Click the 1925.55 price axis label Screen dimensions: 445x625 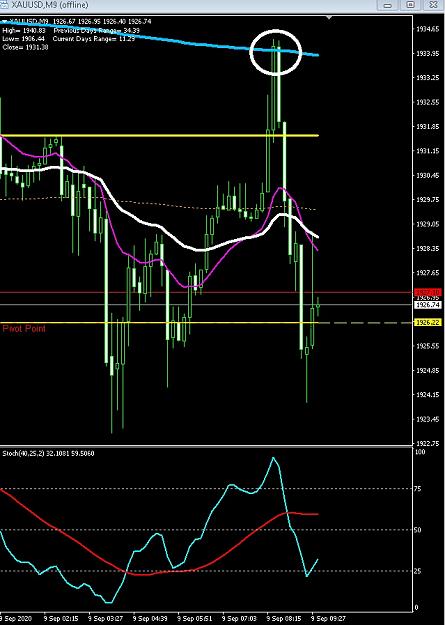(428, 346)
